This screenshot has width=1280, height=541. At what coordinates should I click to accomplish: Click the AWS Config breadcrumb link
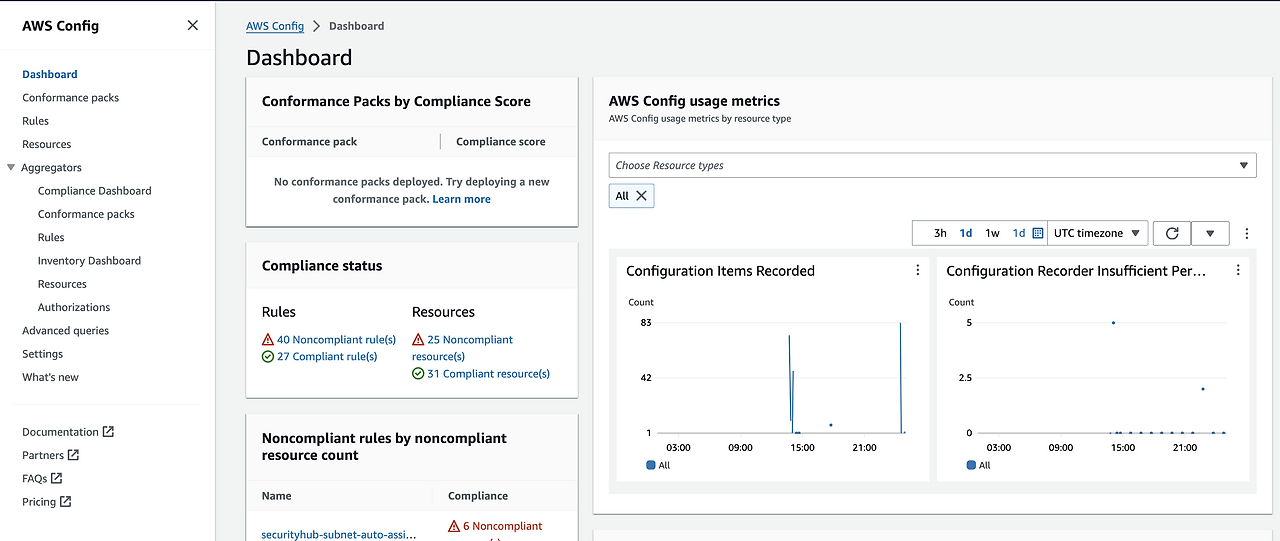pyautogui.click(x=275, y=26)
